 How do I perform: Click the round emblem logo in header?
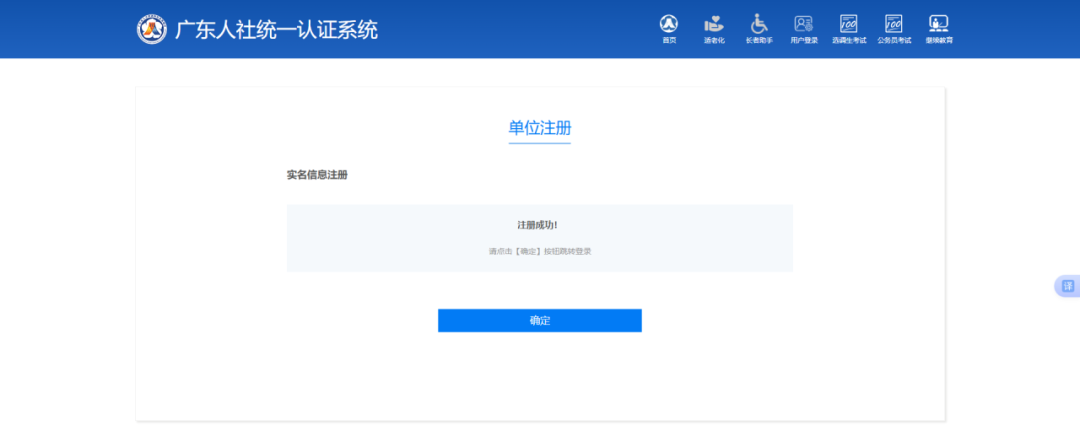point(152,29)
